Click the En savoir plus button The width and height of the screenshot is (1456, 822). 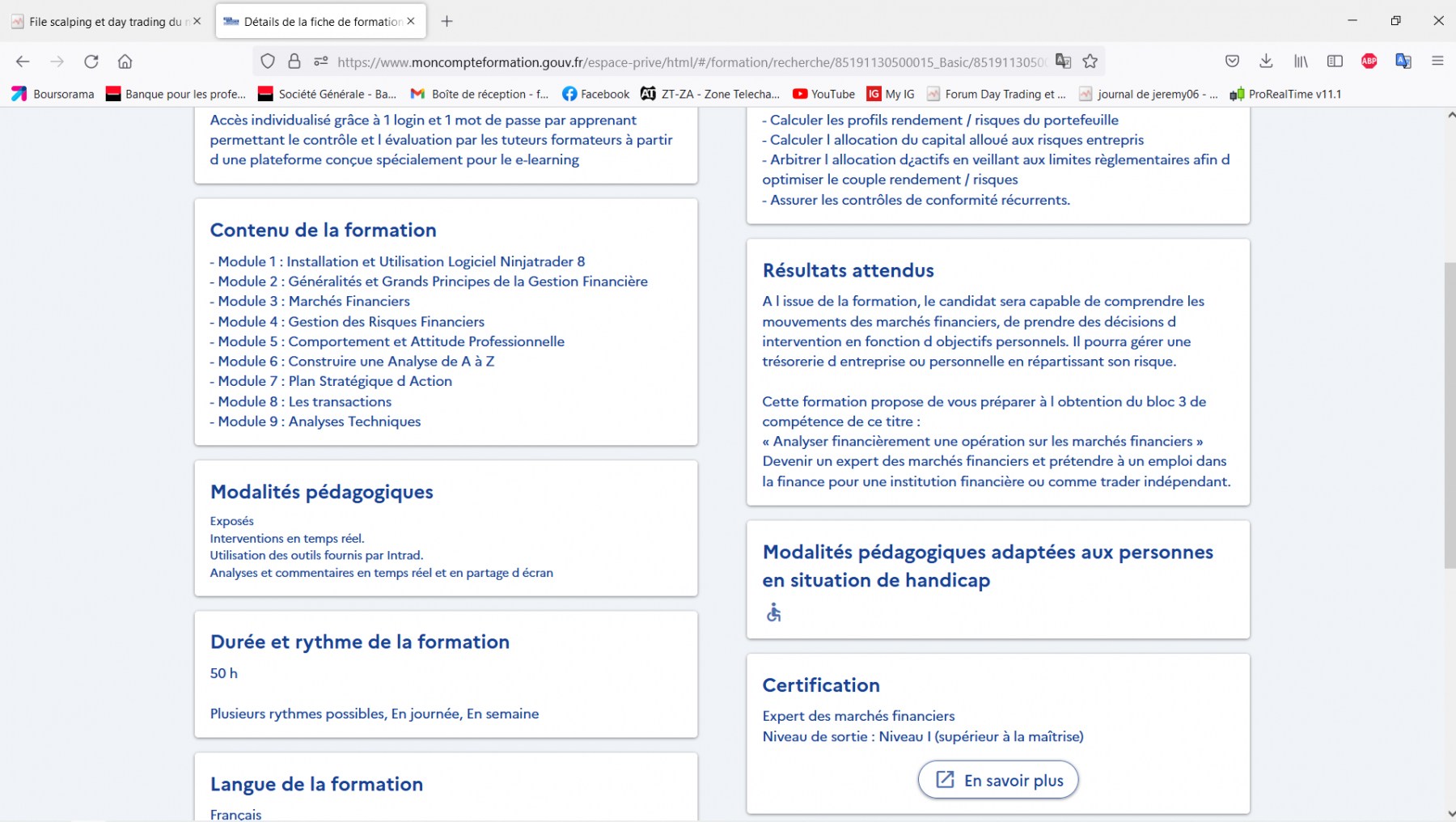(998, 780)
